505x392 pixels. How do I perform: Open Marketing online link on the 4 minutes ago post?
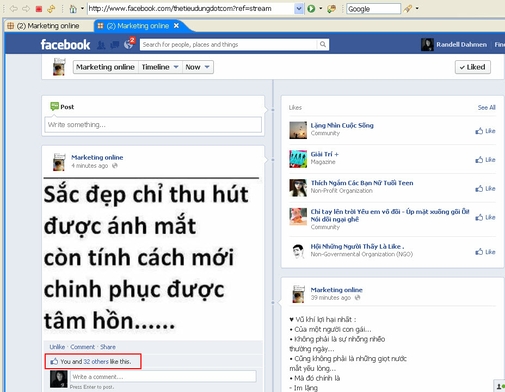point(97,157)
